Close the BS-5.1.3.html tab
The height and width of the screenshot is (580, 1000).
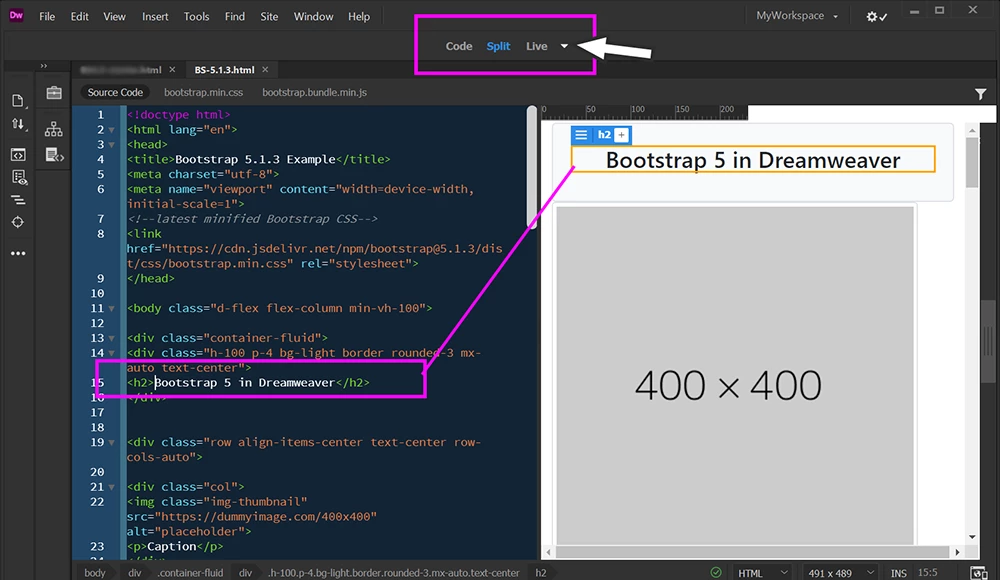(x=265, y=70)
